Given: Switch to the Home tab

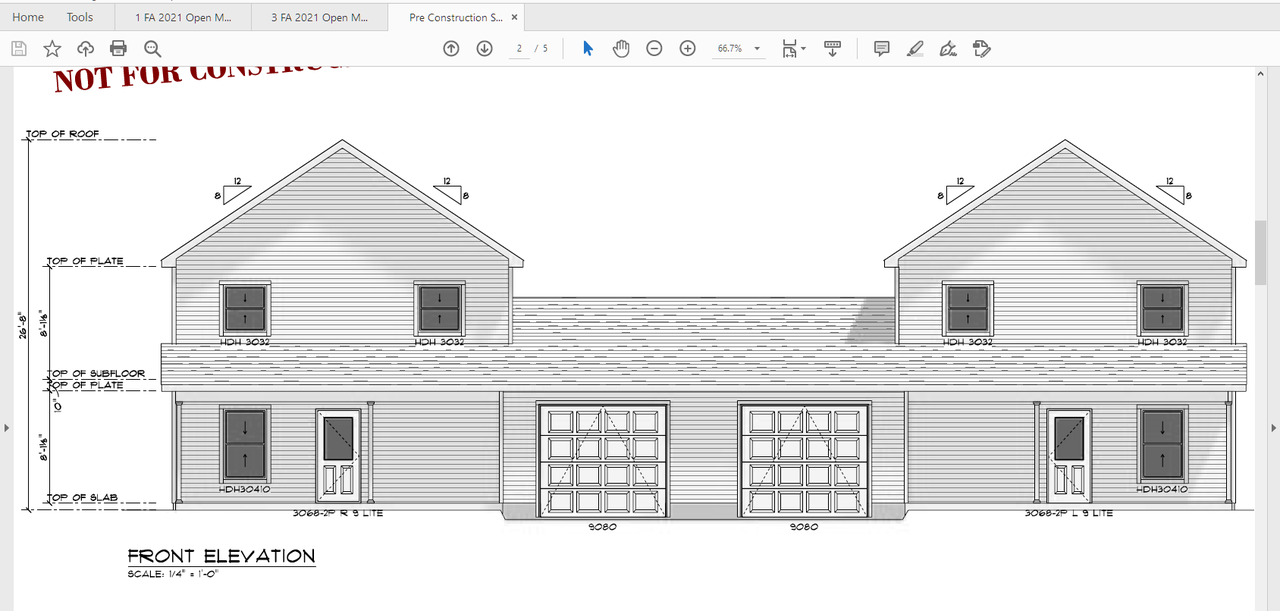Looking at the screenshot, I should tap(27, 17).
